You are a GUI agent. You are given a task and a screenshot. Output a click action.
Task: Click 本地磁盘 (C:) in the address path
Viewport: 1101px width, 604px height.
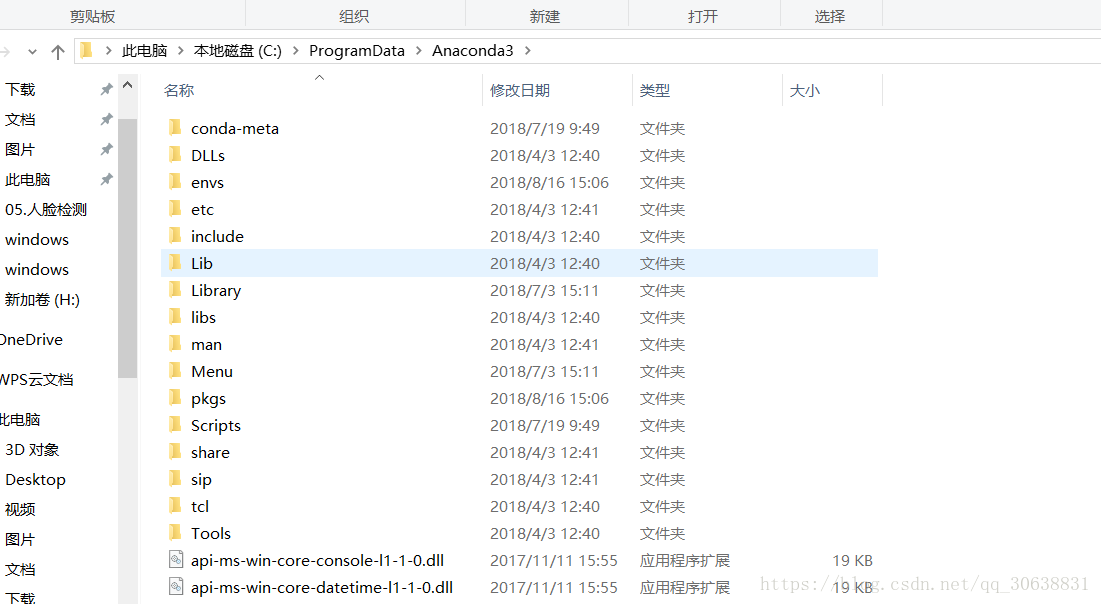pos(237,51)
